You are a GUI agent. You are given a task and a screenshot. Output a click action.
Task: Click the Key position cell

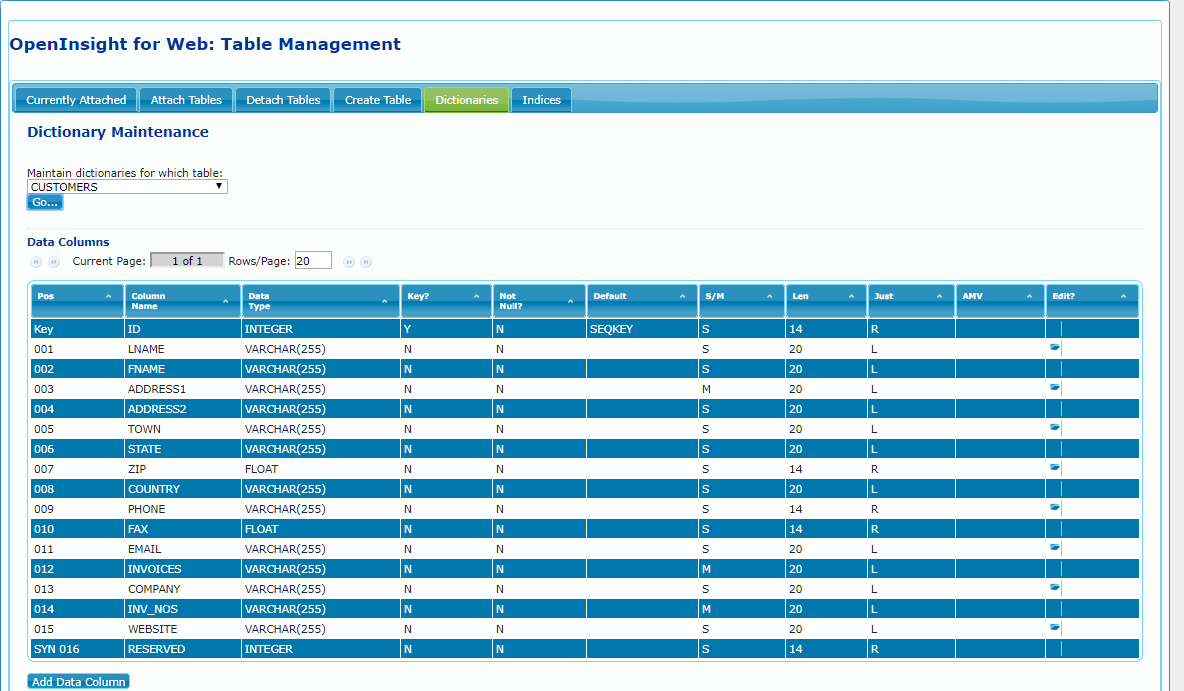pyautogui.click(x=77, y=329)
